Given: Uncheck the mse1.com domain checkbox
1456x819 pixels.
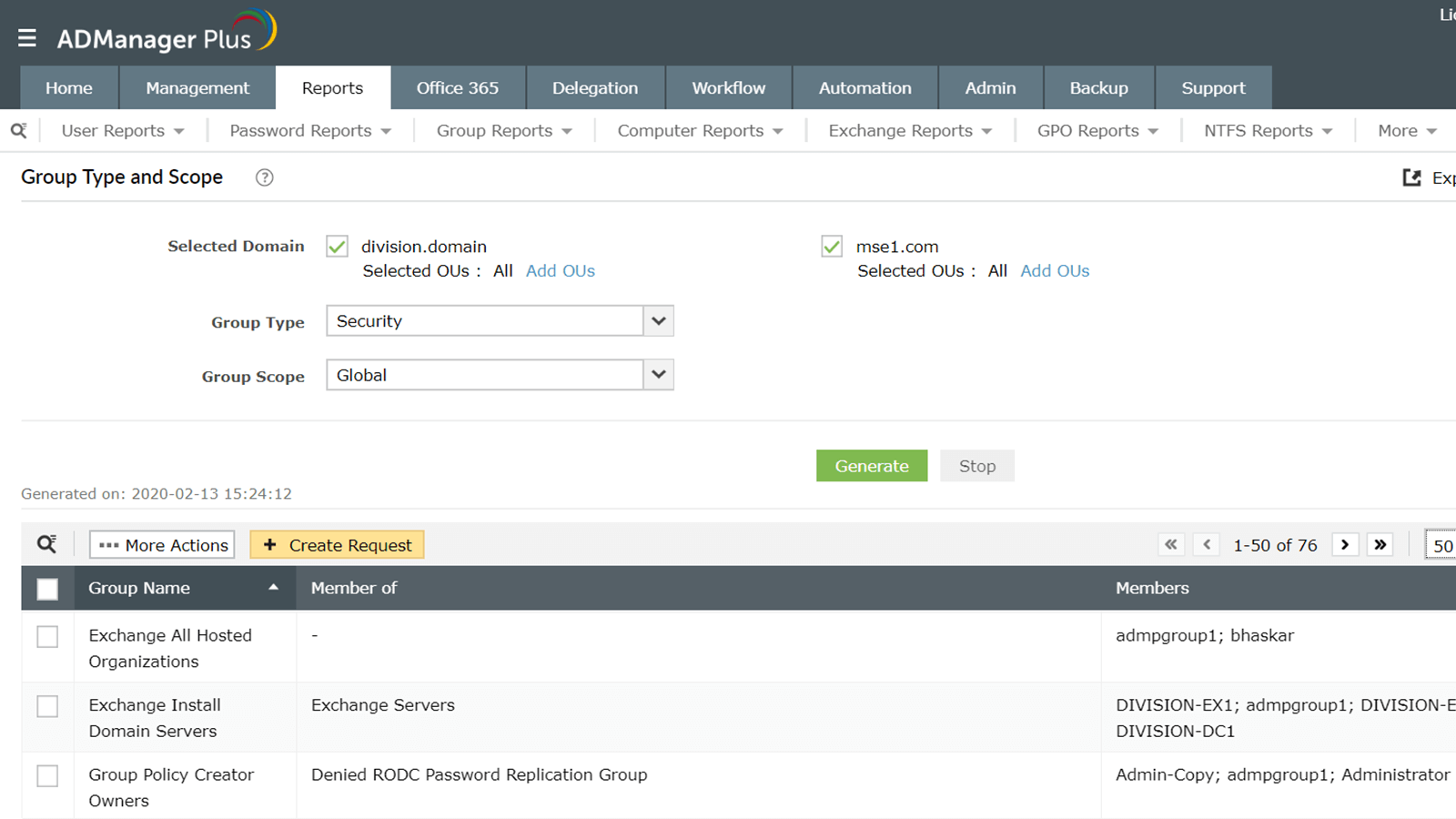Looking at the screenshot, I should (x=832, y=247).
